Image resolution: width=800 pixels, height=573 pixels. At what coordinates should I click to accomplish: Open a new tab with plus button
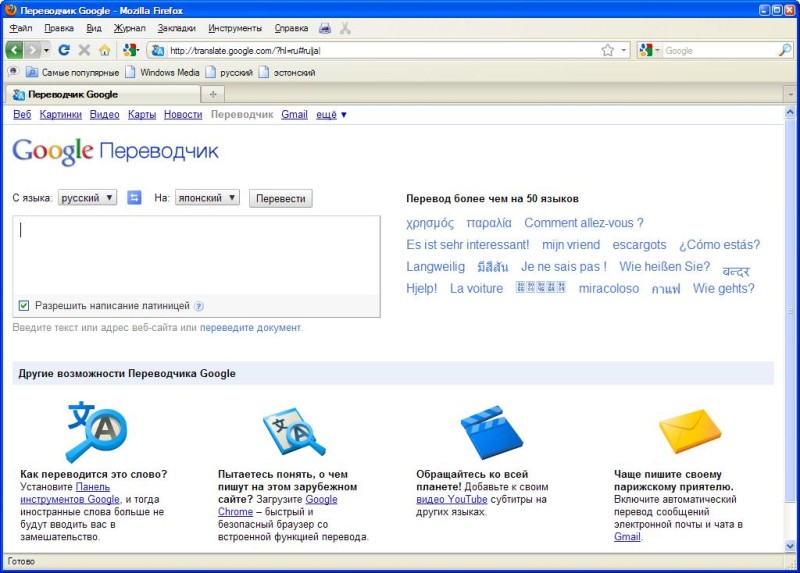(x=213, y=94)
